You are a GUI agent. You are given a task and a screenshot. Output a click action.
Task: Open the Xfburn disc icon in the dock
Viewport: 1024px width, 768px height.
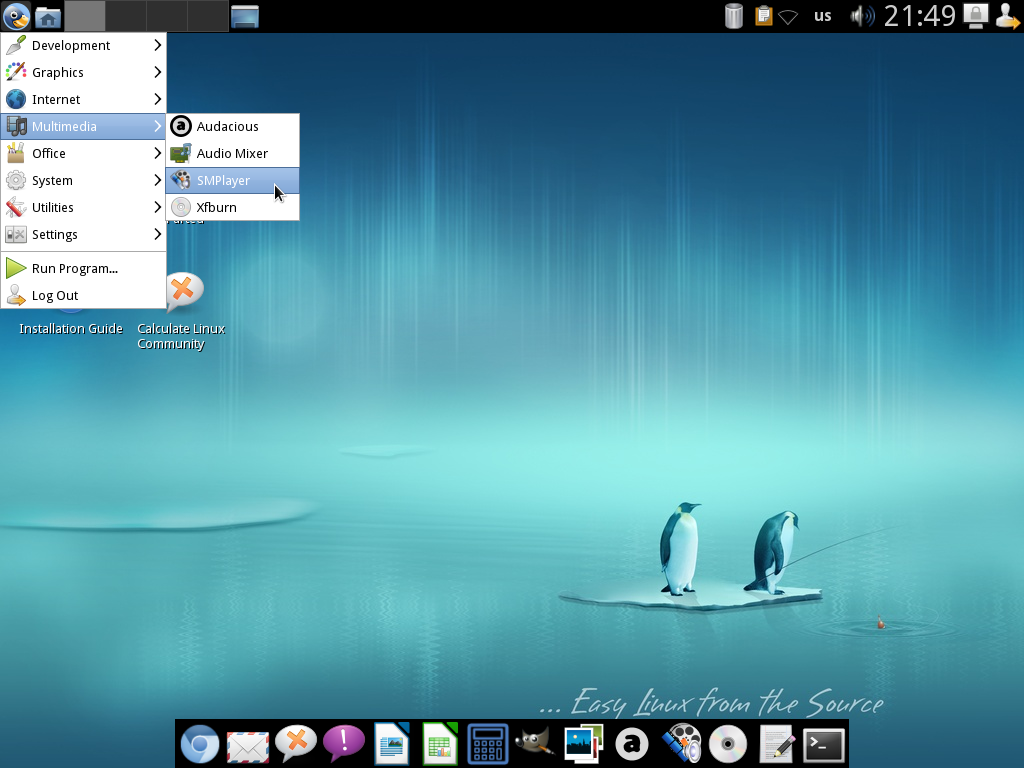coord(728,744)
